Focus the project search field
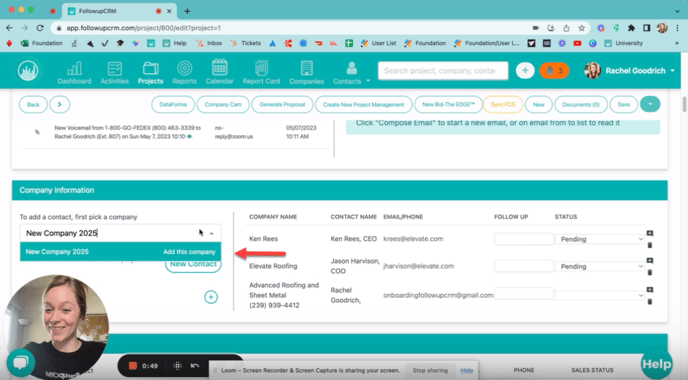Viewport: 688px width, 380px height. coord(443,71)
